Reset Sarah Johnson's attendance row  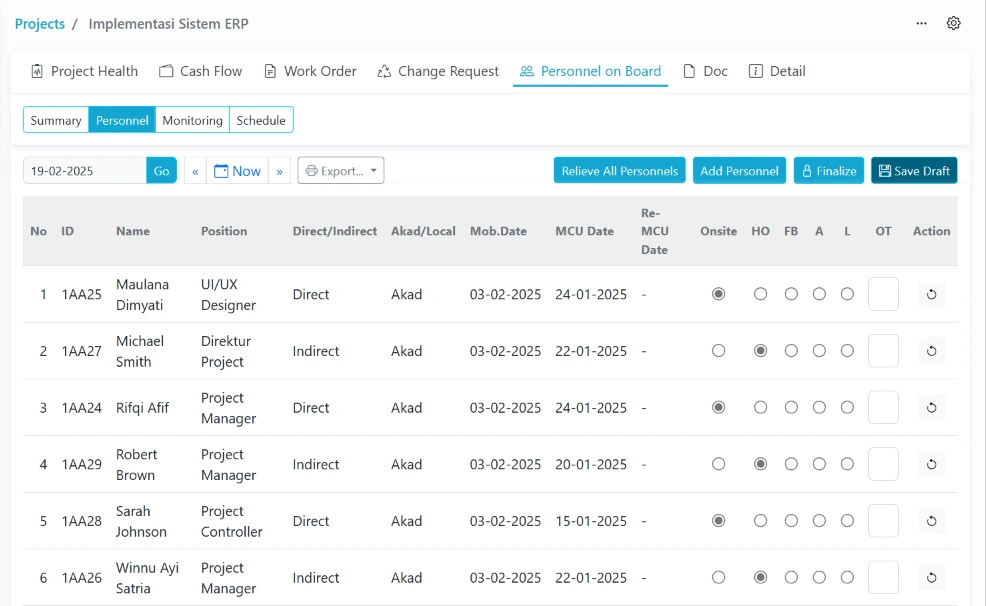pos(931,521)
